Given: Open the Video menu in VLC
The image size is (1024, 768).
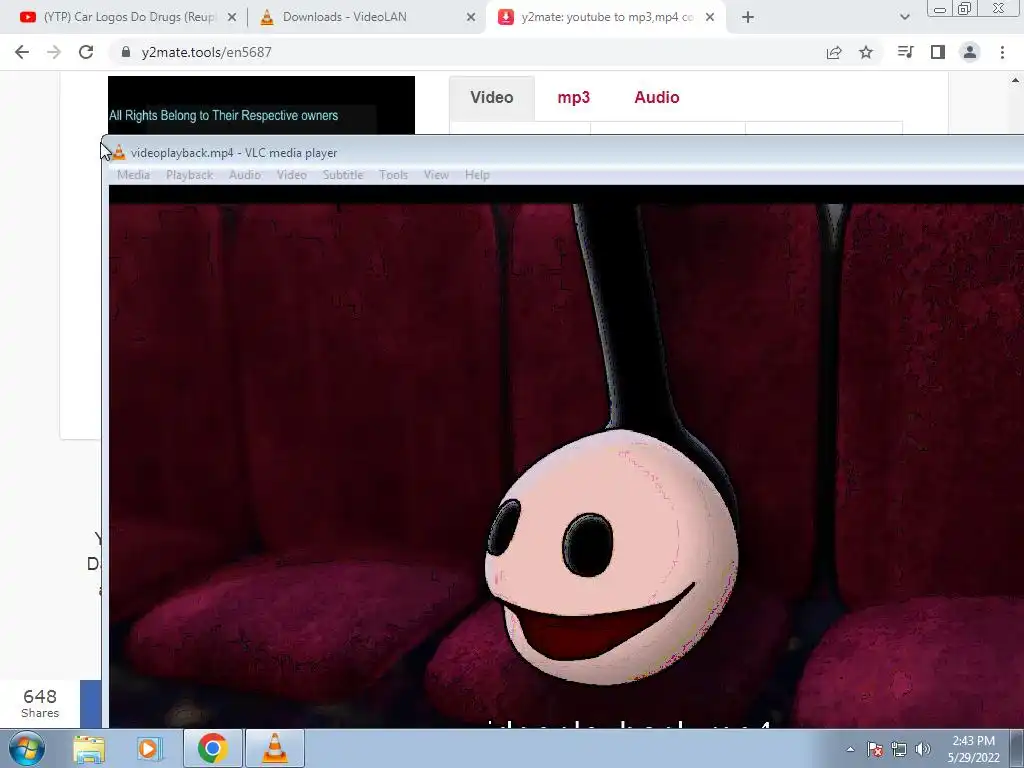Looking at the screenshot, I should (x=291, y=175).
